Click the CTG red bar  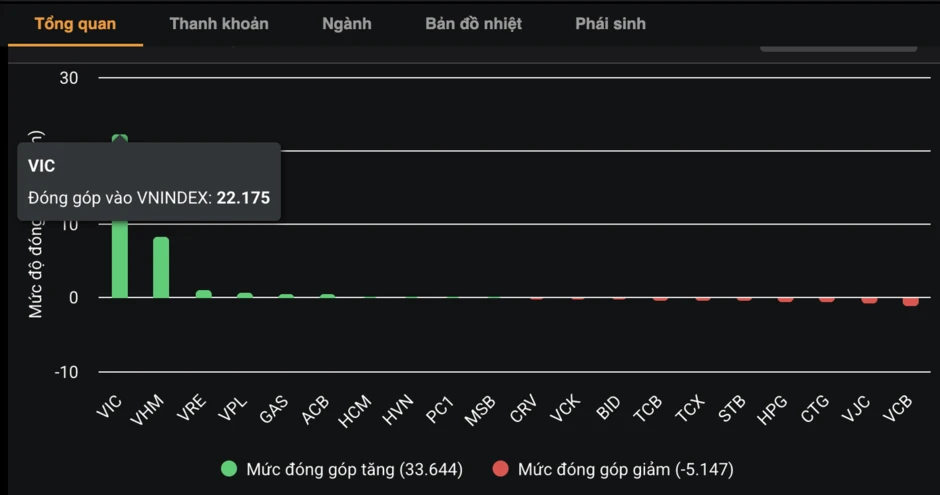pos(827,300)
